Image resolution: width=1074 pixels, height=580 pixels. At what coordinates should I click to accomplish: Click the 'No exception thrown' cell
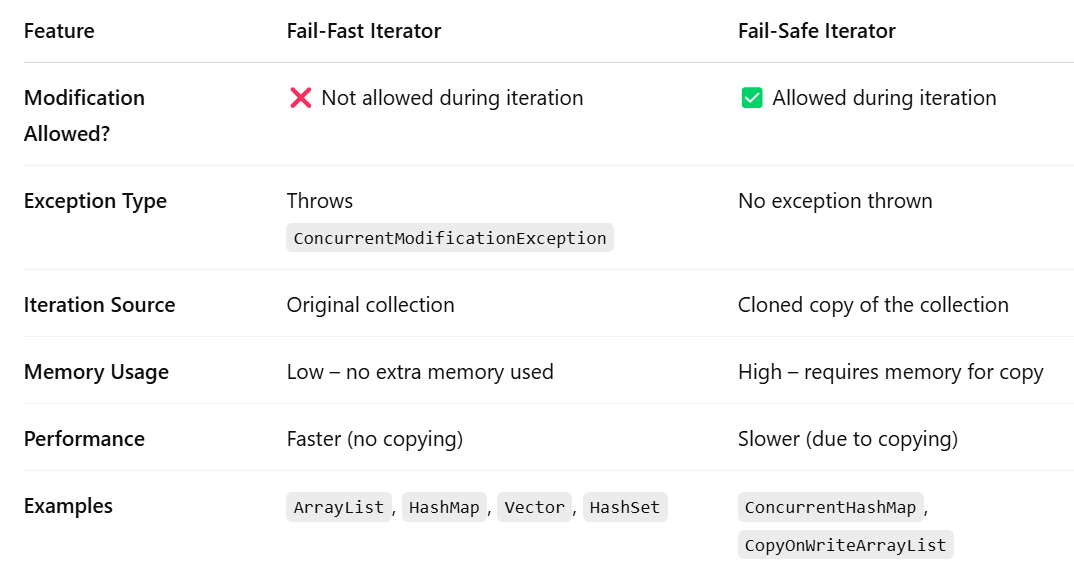[835, 201]
